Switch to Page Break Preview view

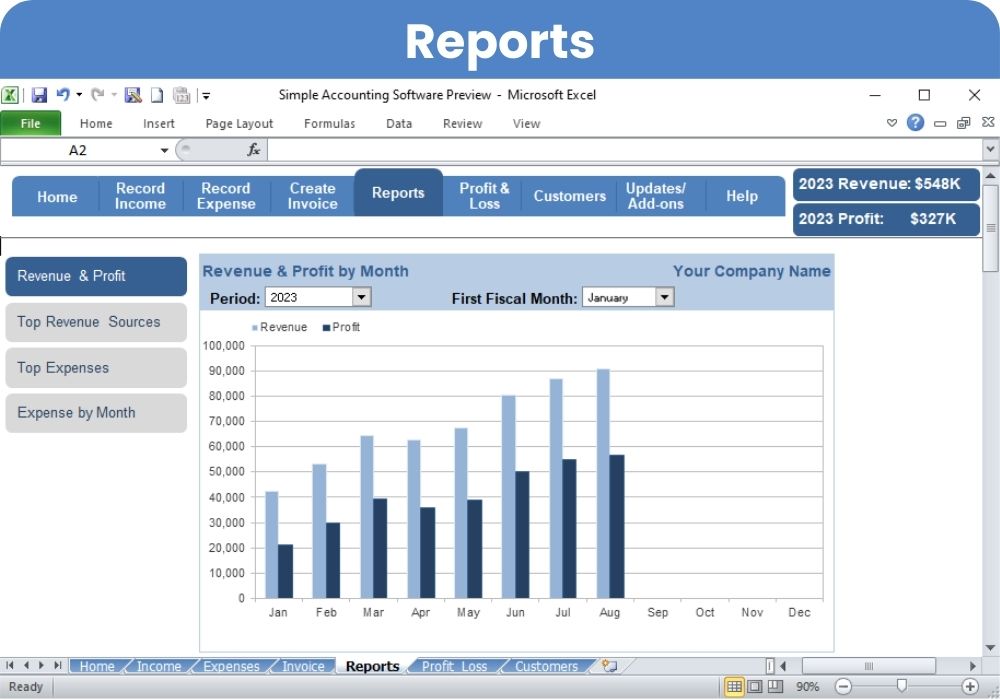pos(775,687)
